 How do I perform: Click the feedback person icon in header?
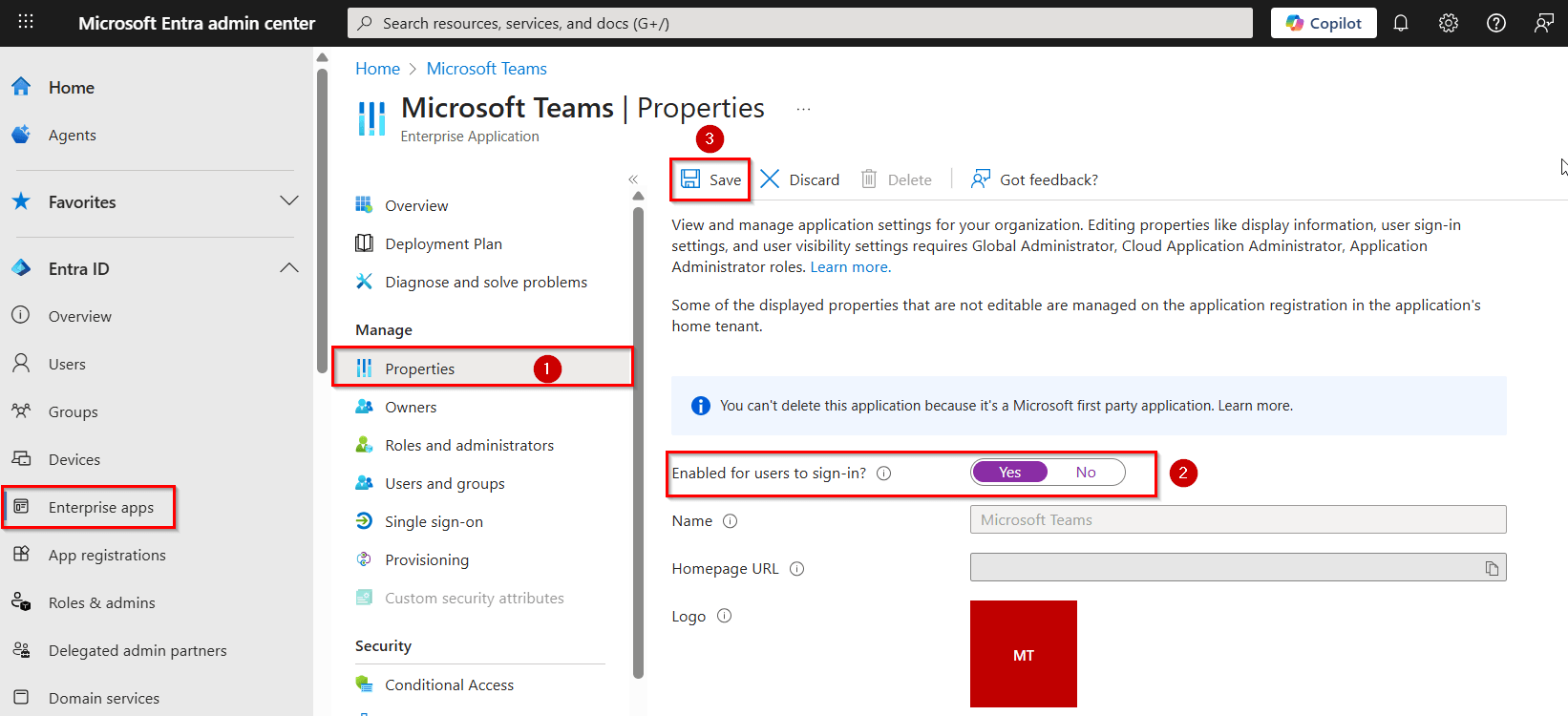pyautogui.click(x=1544, y=23)
